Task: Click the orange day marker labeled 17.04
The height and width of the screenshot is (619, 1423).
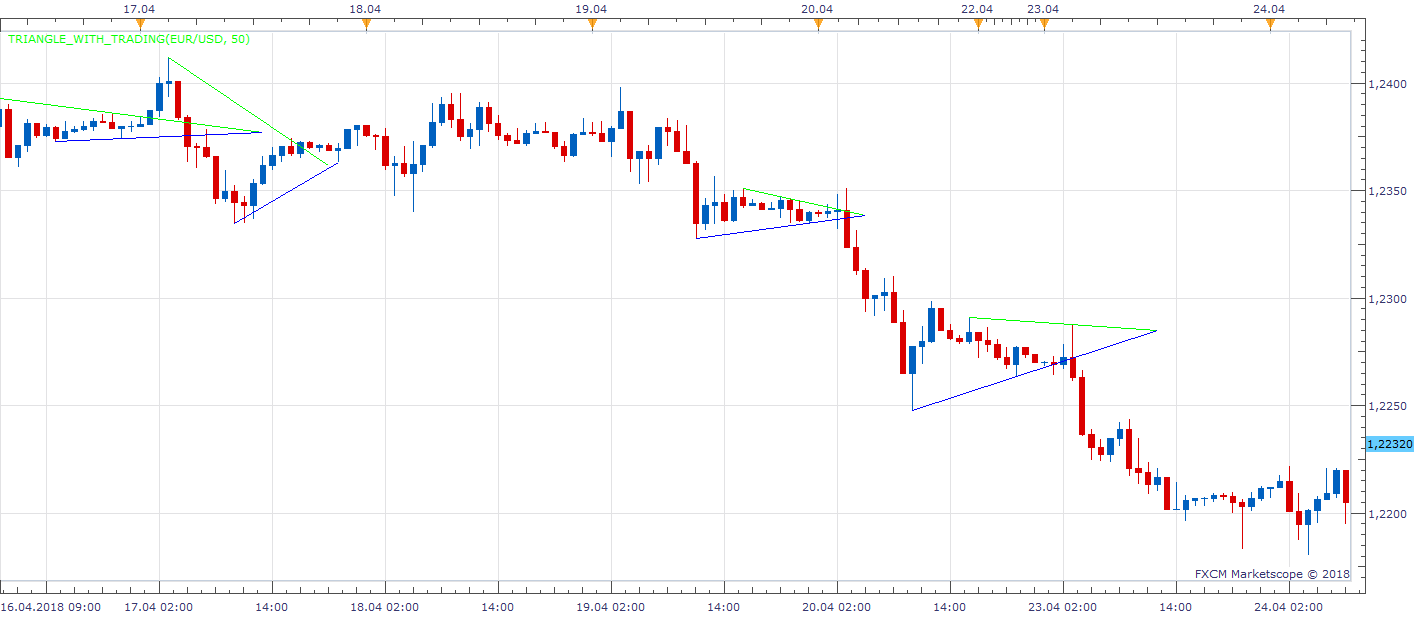Action: [140, 24]
